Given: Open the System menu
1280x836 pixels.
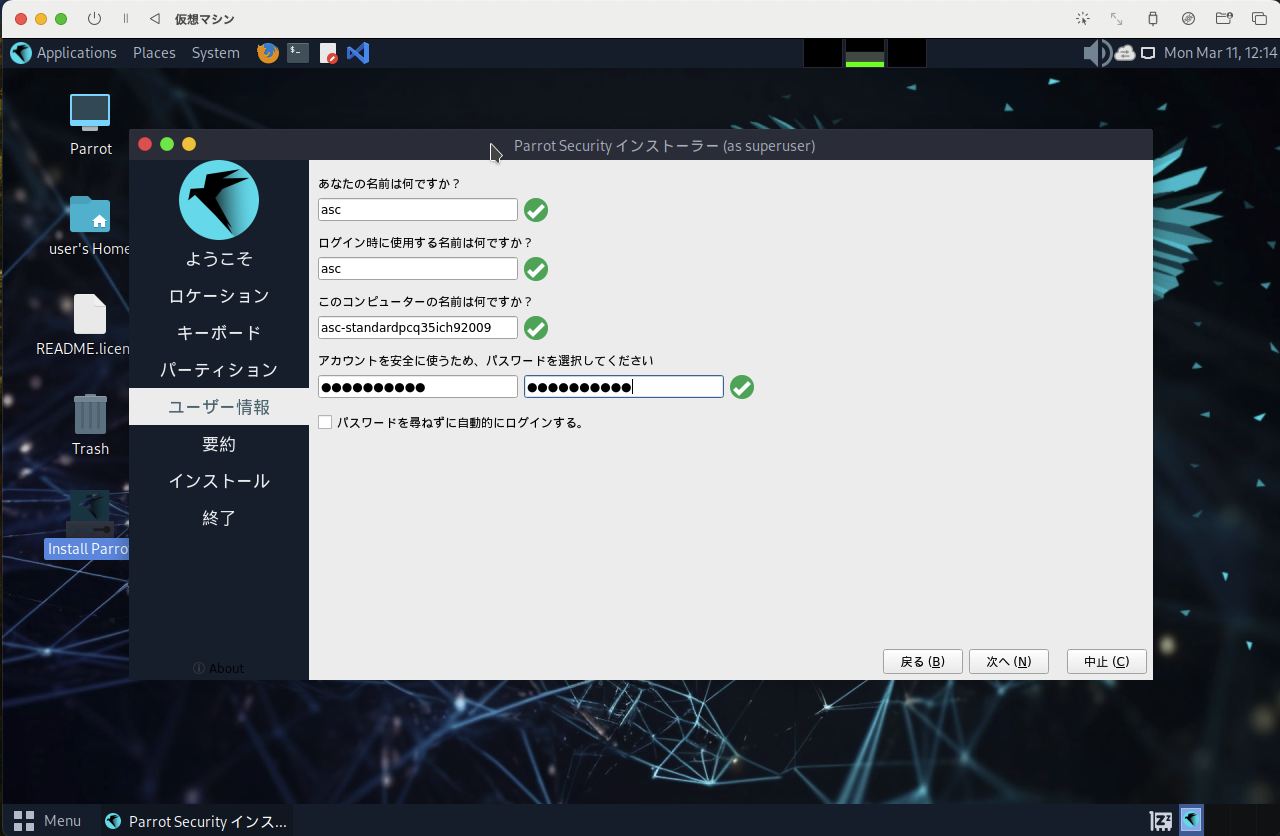Looking at the screenshot, I should click(x=216, y=53).
